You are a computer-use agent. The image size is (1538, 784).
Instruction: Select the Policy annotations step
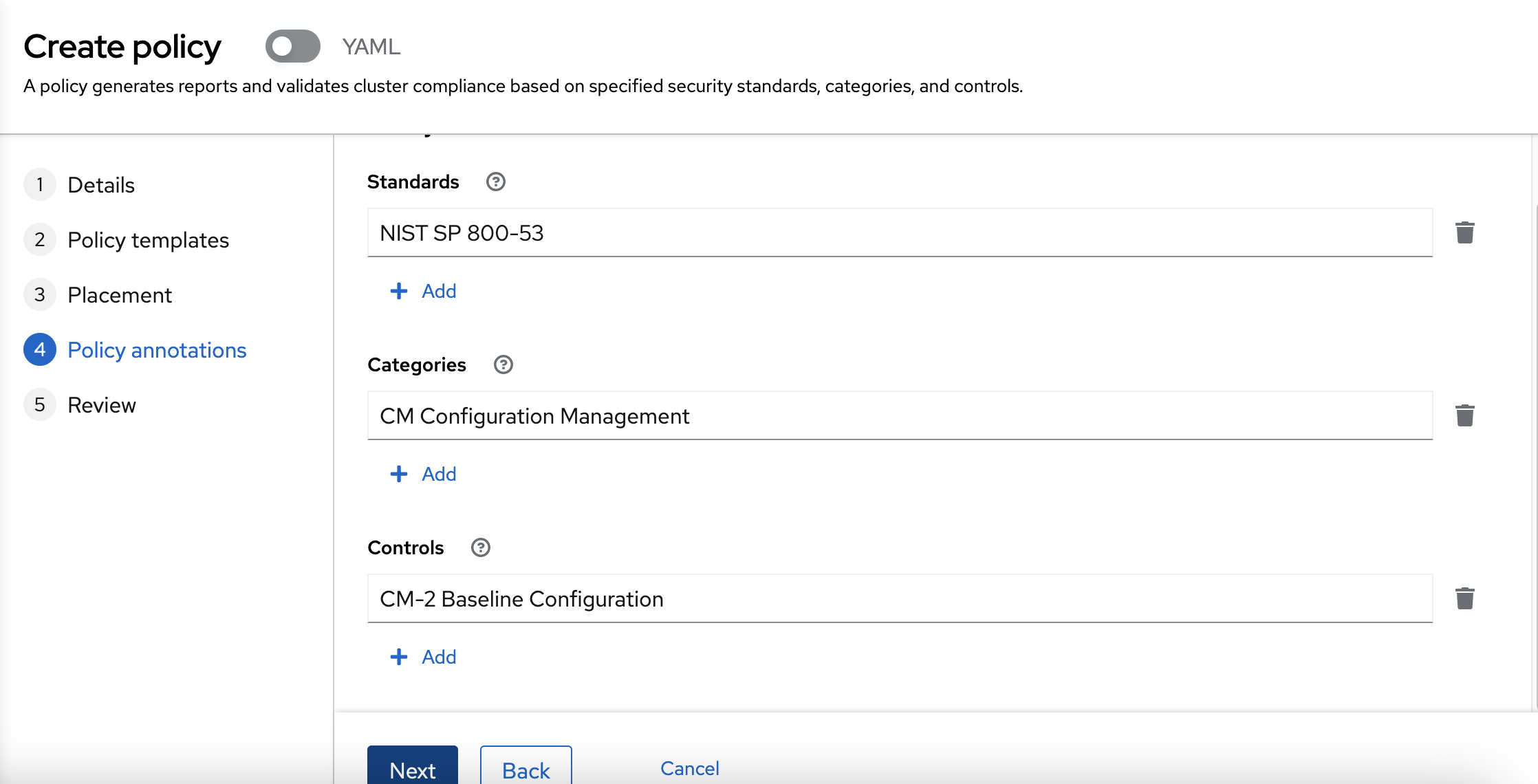136,349
